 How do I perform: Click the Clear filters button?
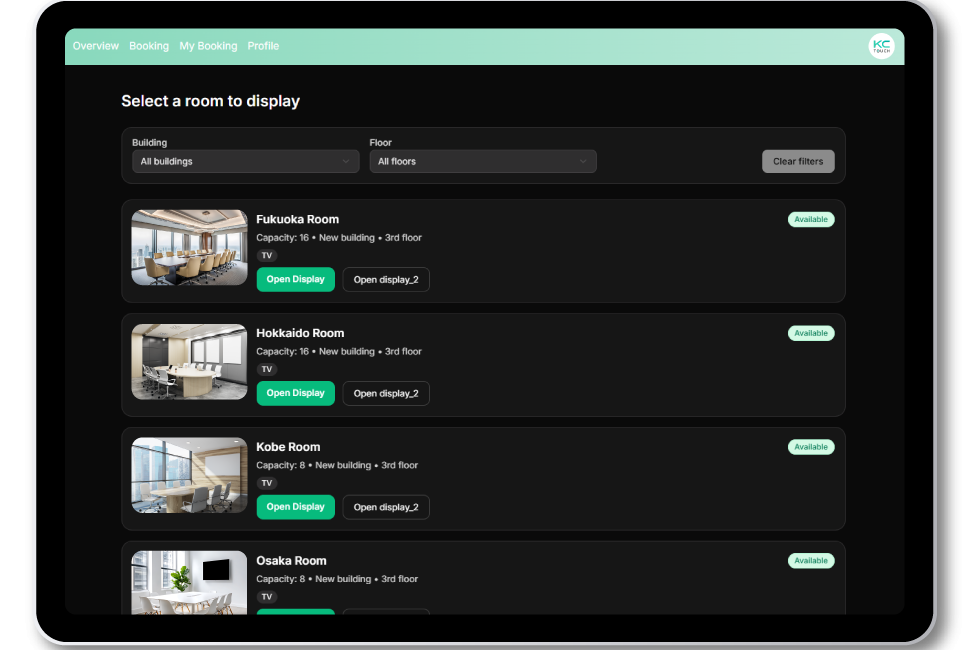pos(797,162)
